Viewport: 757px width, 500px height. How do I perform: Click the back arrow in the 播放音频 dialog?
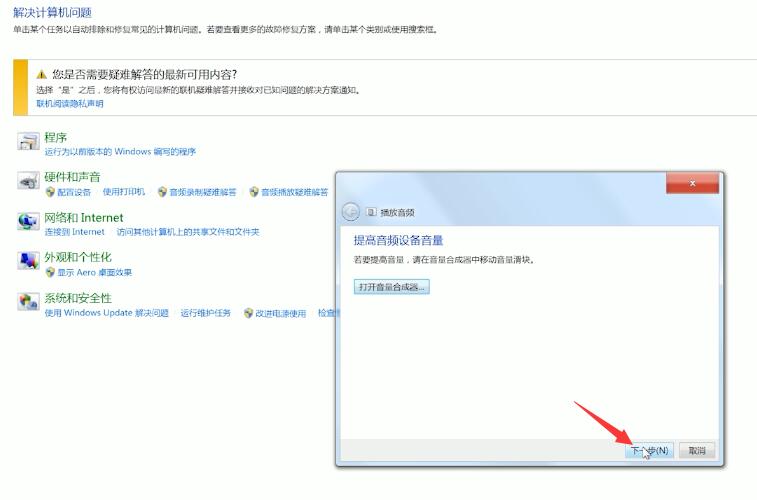pos(350,212)
